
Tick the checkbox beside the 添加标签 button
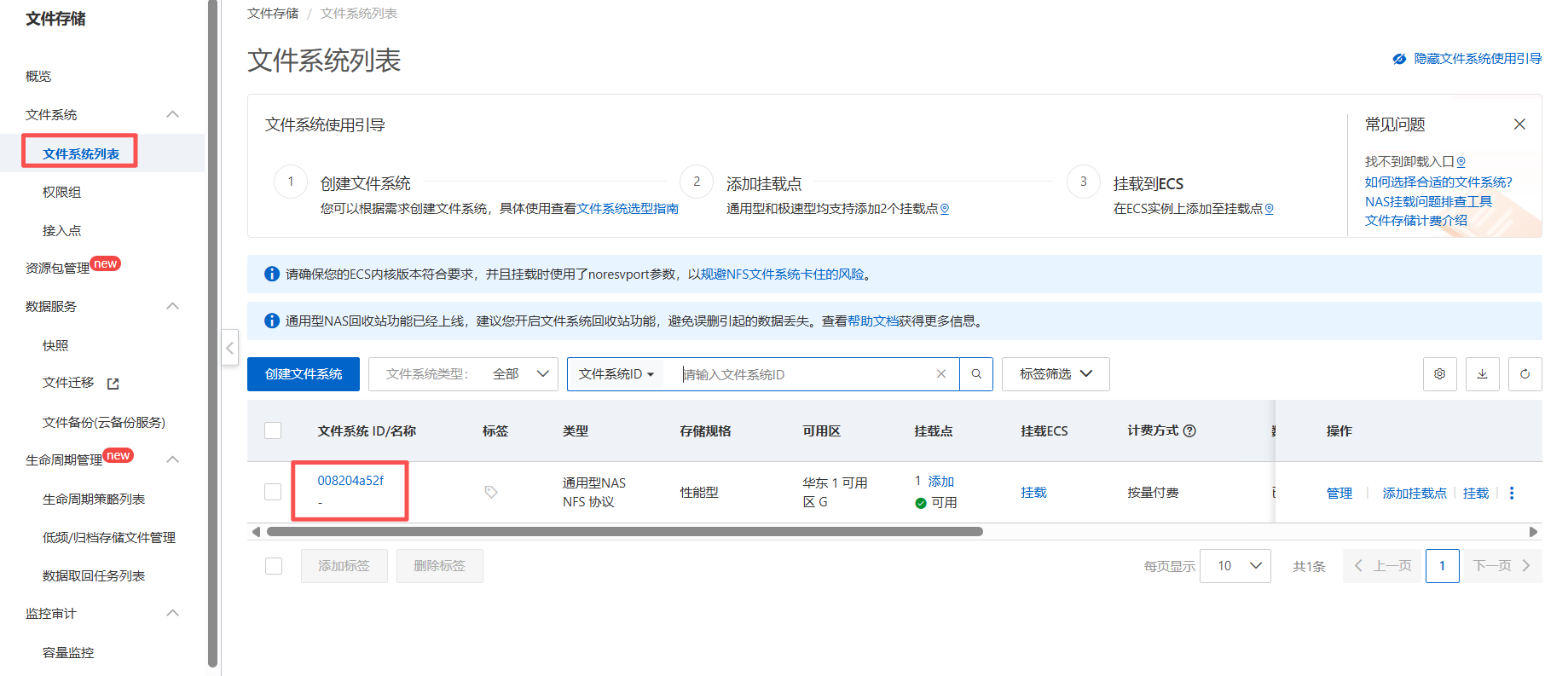[x=274, y=566]
